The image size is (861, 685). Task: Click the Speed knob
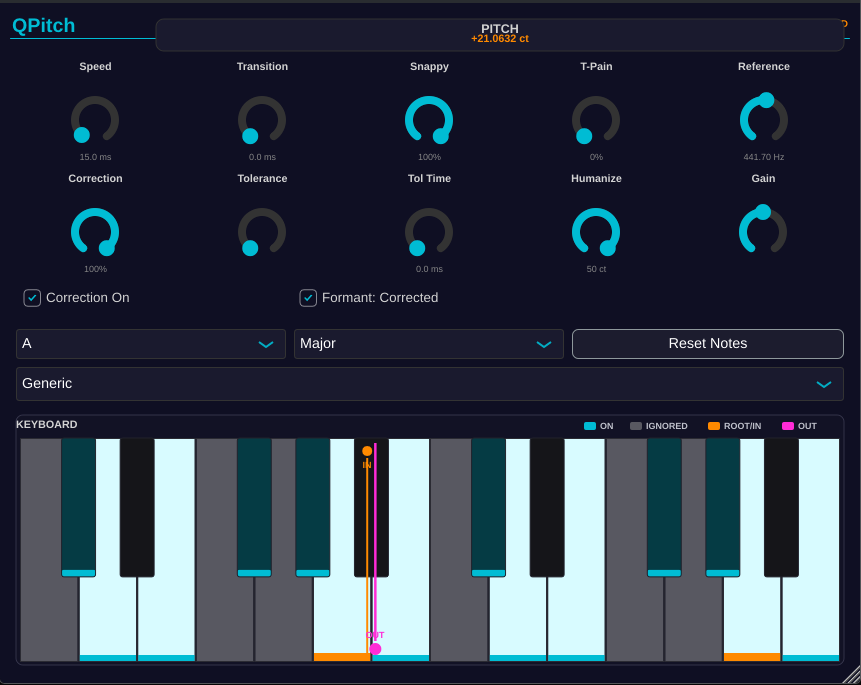(95, 120)
